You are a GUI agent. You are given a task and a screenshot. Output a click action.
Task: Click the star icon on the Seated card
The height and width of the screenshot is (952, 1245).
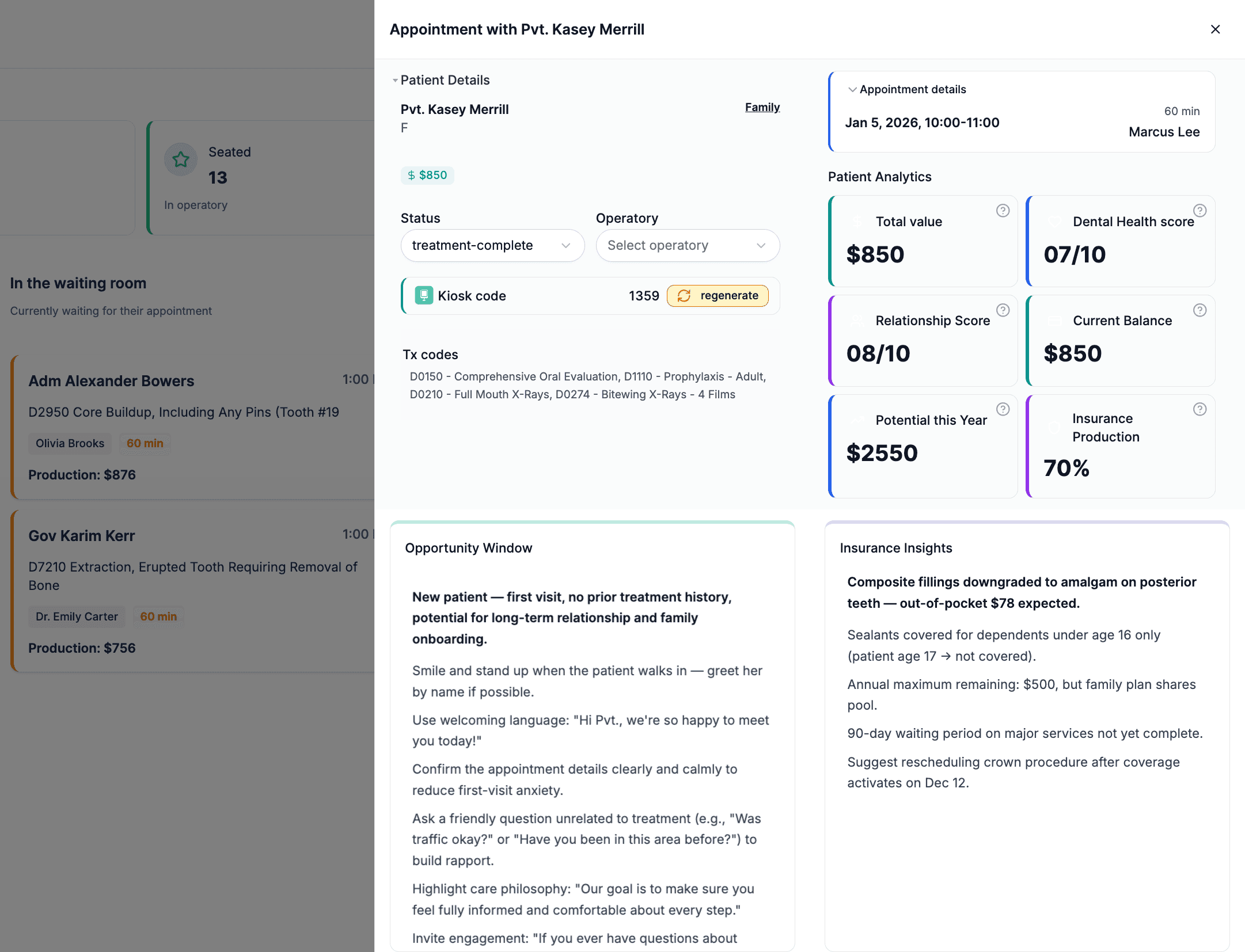point(180,159)
